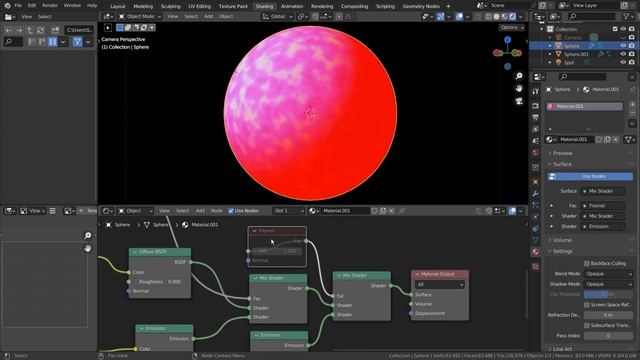Hide the Sphere.001 object with its eye icon

(623, 54)
